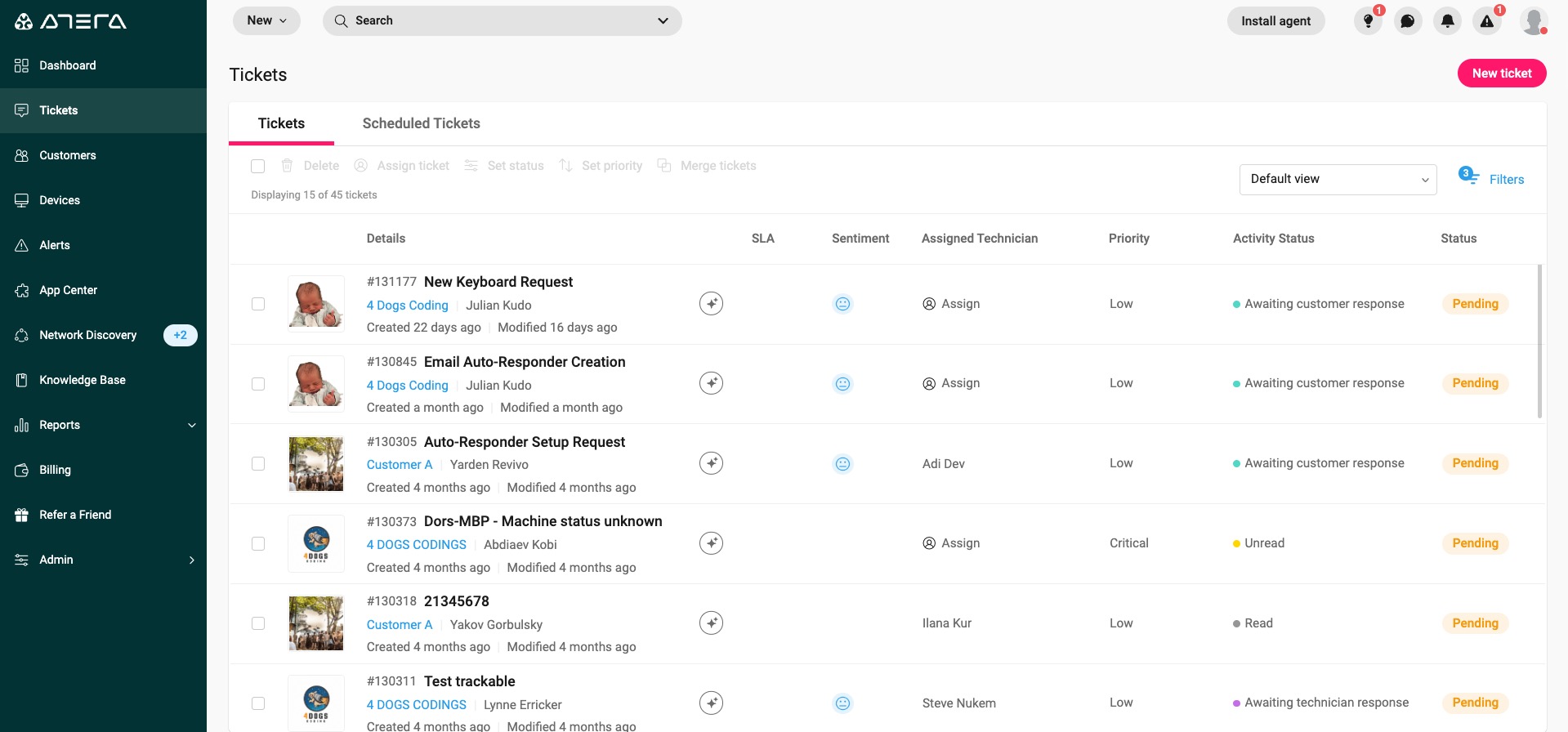
Task: Click Pending status badge for ticket #130318
Action: tap(1475, 623)
